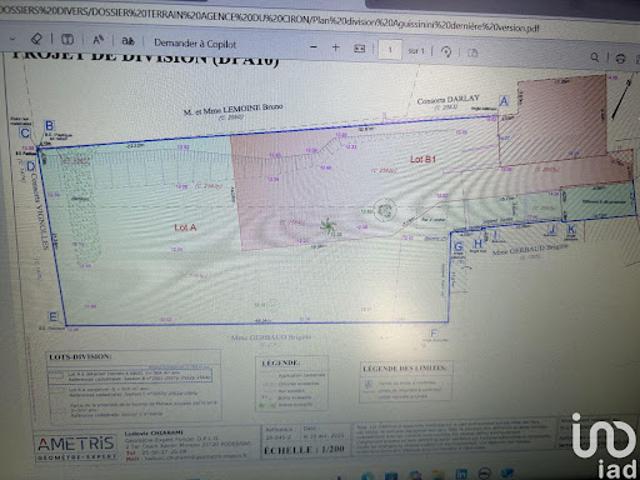This screenshot has width=640, height=480.
Task: Click 'M. et Mme LEMOINE Bruno' neighbor label
Action: pyautogui.click(x=233, y=109)
